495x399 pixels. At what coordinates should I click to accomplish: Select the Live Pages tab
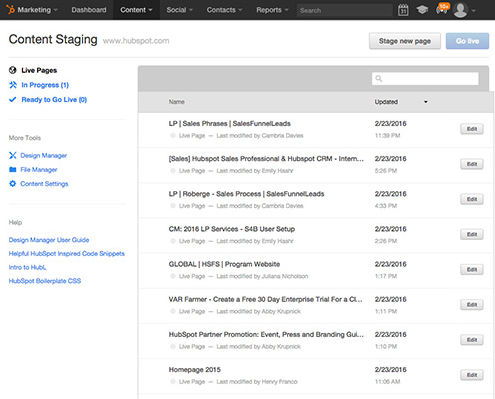(39, 70)
